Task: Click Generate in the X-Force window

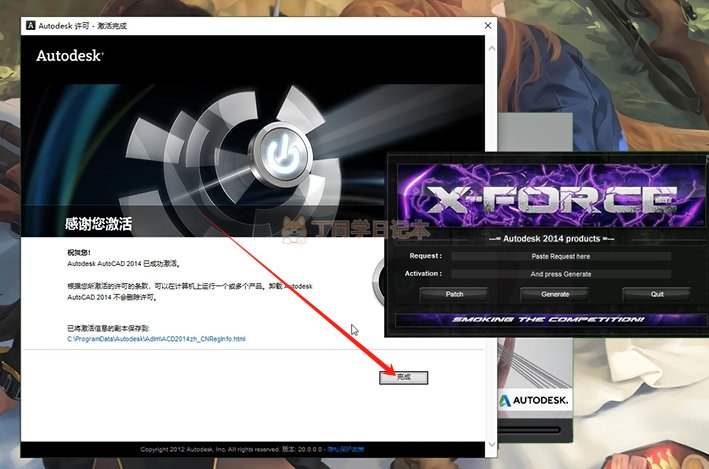Action: pyautogui.click(x=555, y=294)
